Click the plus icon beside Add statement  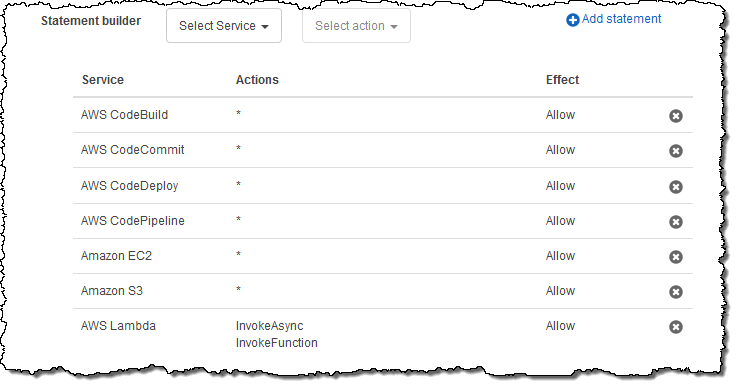tap(572, 20)
